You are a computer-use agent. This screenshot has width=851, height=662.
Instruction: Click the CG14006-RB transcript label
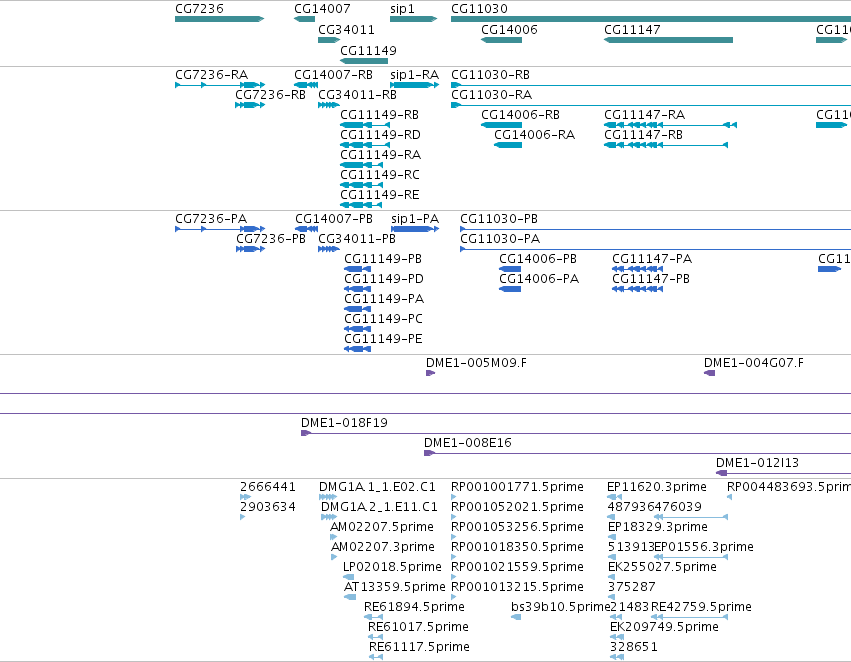click(x=520, y=115)
